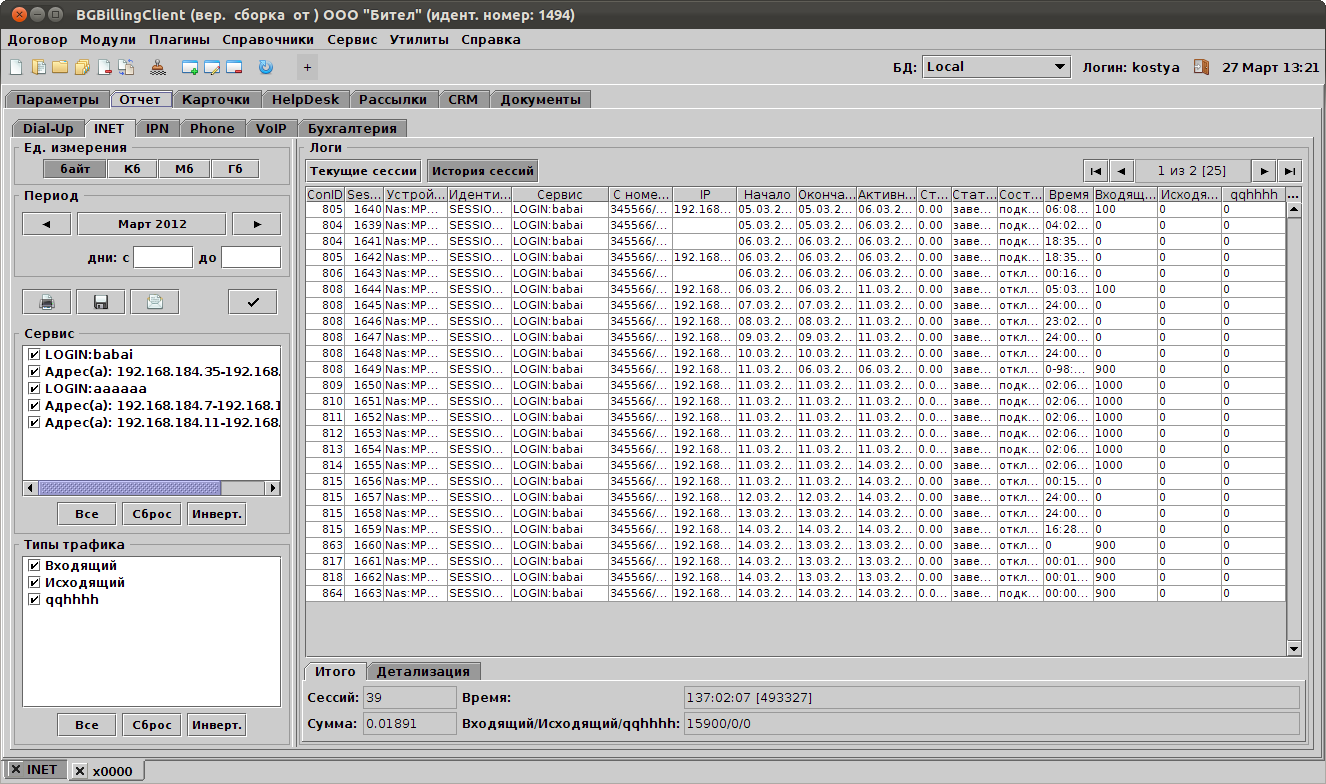1326x784 pixels.
Task: Click the floppy disk save button
Action: 100,302
